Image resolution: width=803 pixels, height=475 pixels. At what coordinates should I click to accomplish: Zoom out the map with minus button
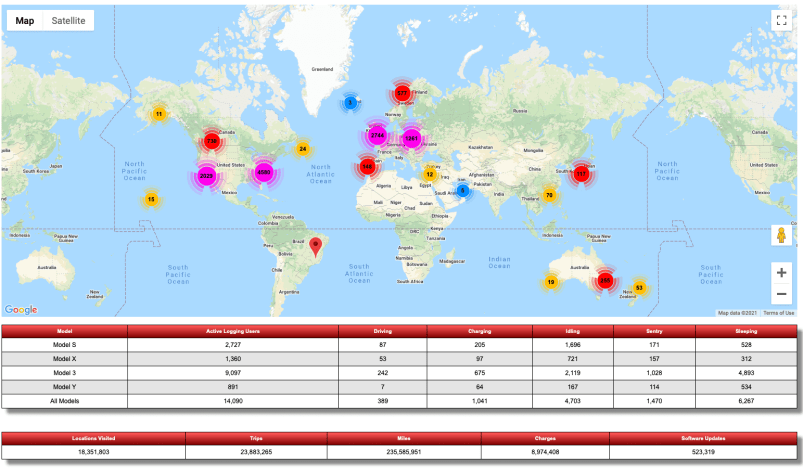tap(781, 294)
